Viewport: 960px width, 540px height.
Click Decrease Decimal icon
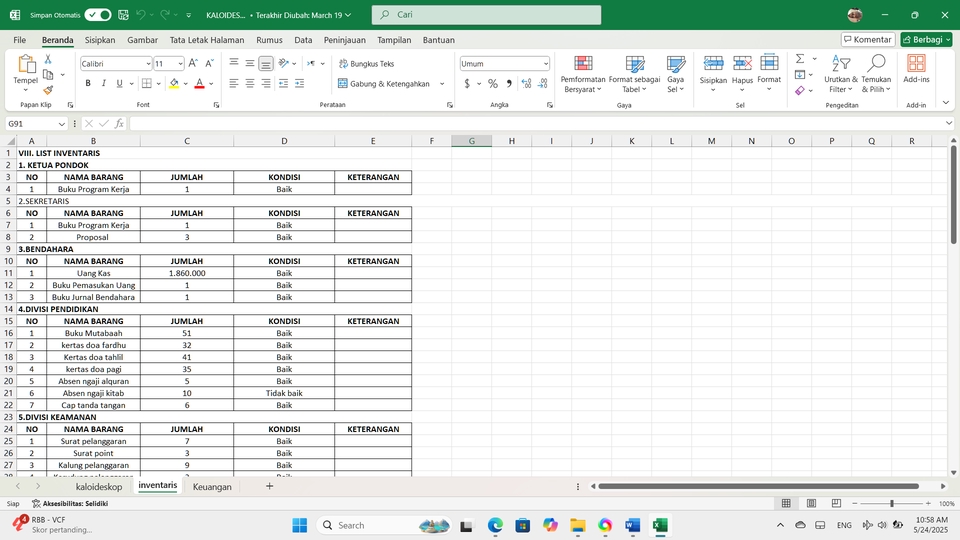(542, 84)
